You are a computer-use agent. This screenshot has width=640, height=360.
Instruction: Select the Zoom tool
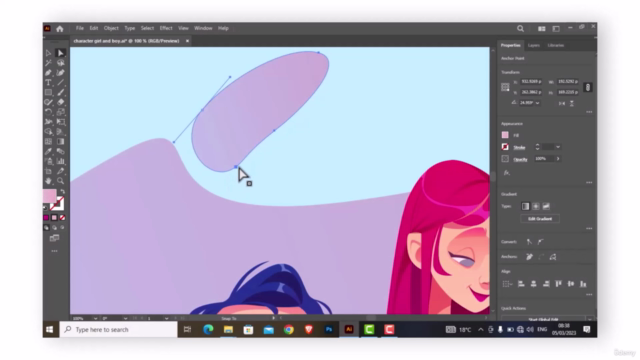[60, 181]
